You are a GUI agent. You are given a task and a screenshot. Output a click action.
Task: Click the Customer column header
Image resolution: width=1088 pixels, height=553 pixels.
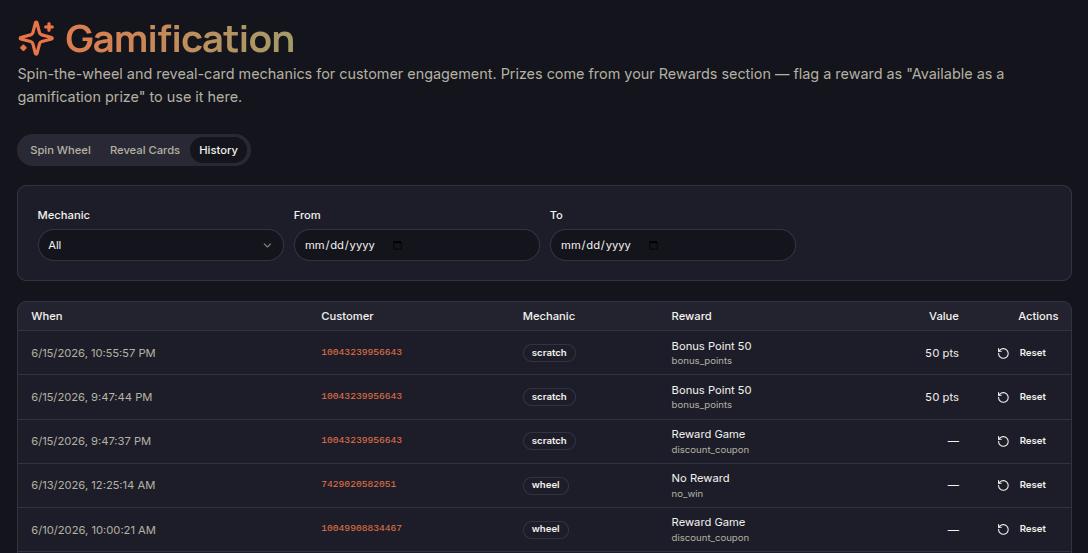click(x=347, y=316)
